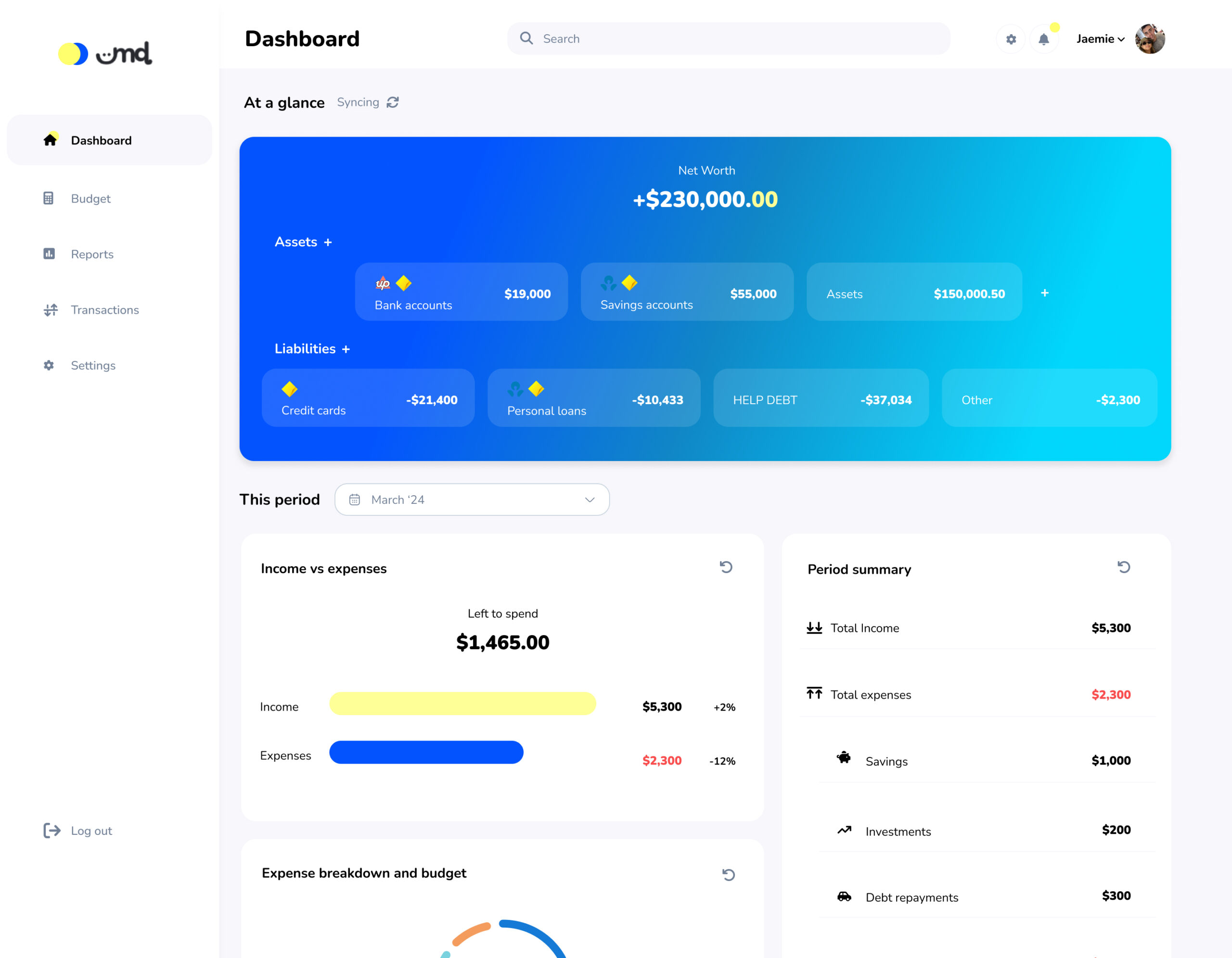Click the Total Income down-arrows icon
Screen dimensions: 1232x958
pos(814,627)
